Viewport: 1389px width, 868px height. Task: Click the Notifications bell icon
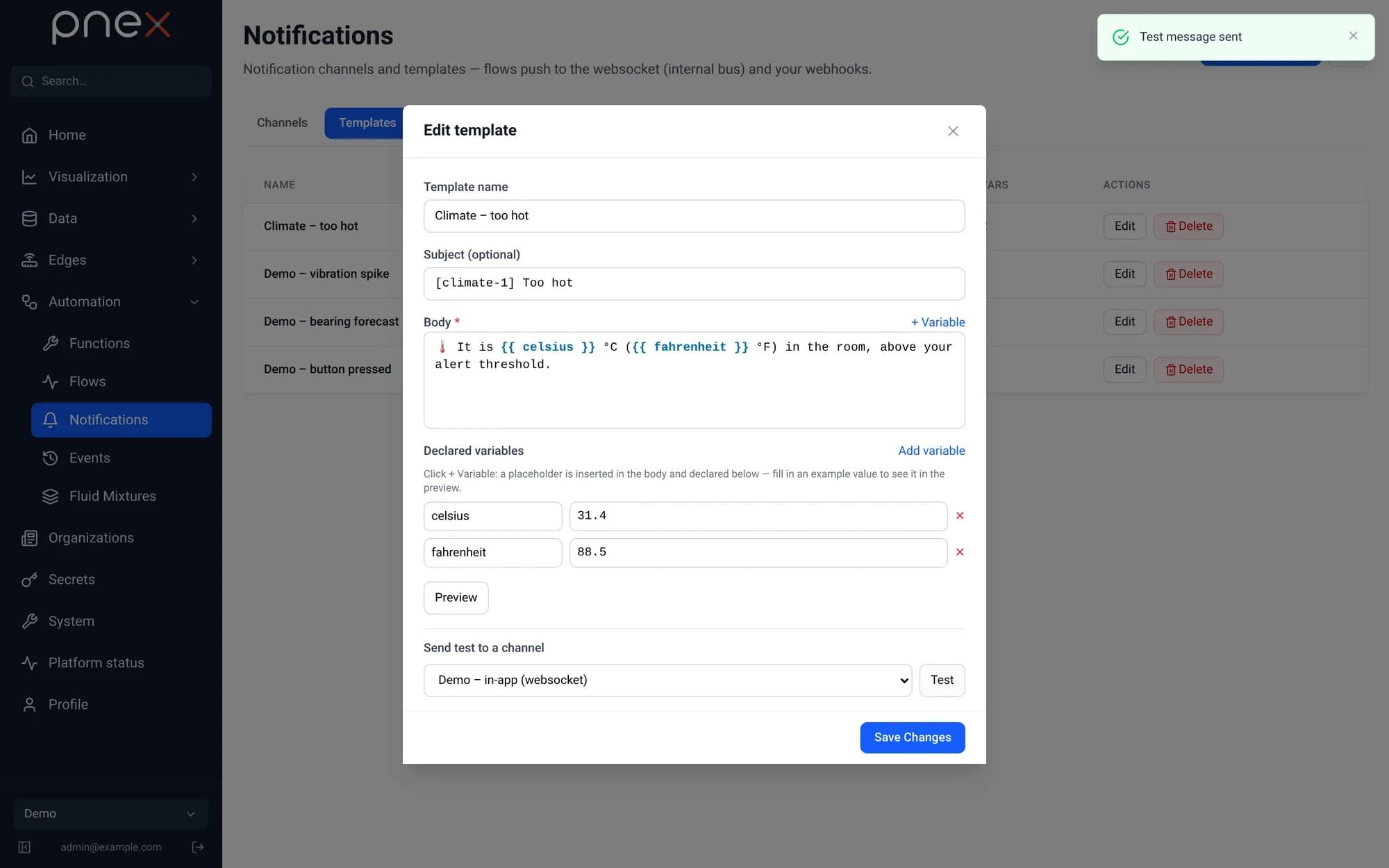pyautogui.click(x=50, y=420)
